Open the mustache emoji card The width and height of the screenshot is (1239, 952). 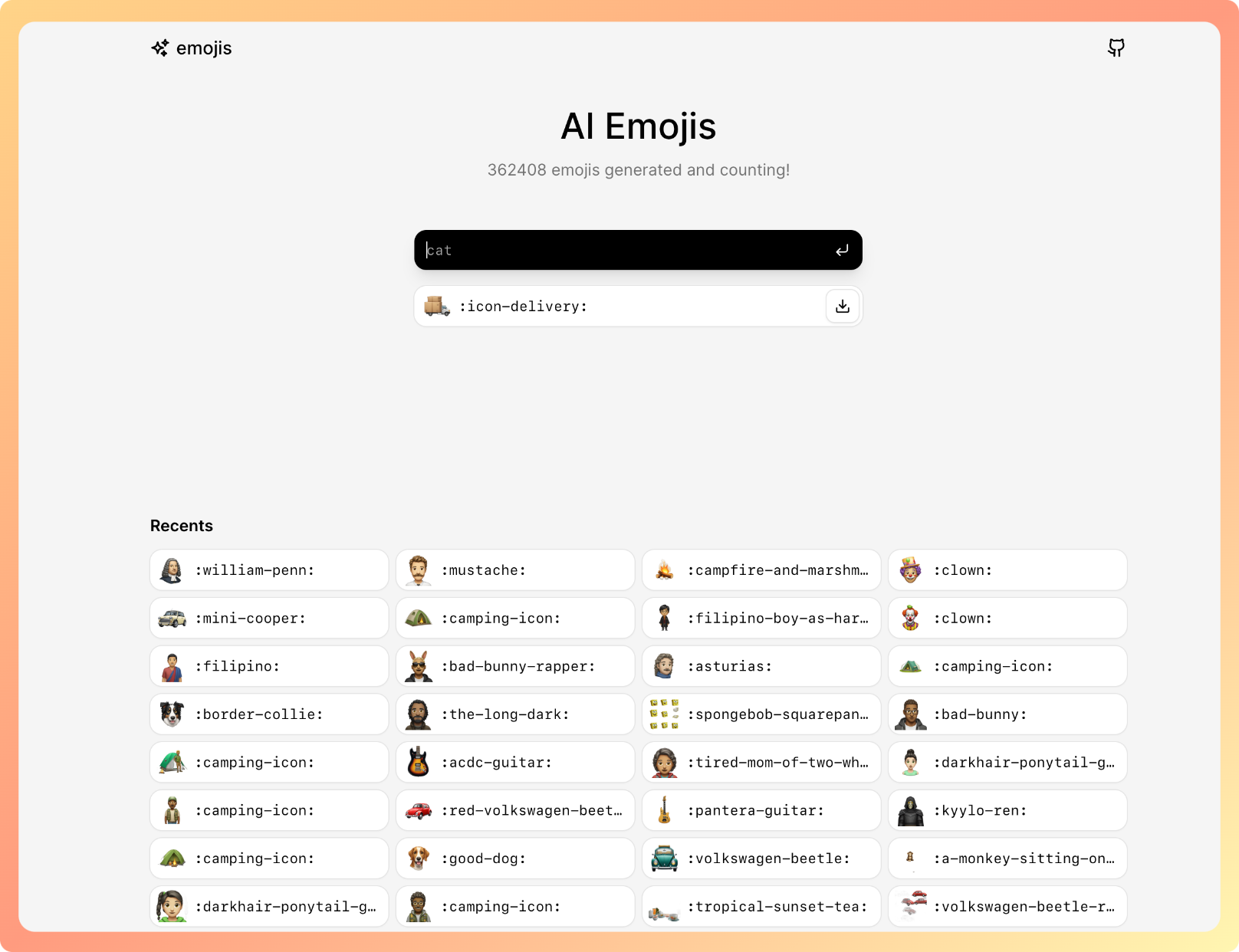coord(515,570)
